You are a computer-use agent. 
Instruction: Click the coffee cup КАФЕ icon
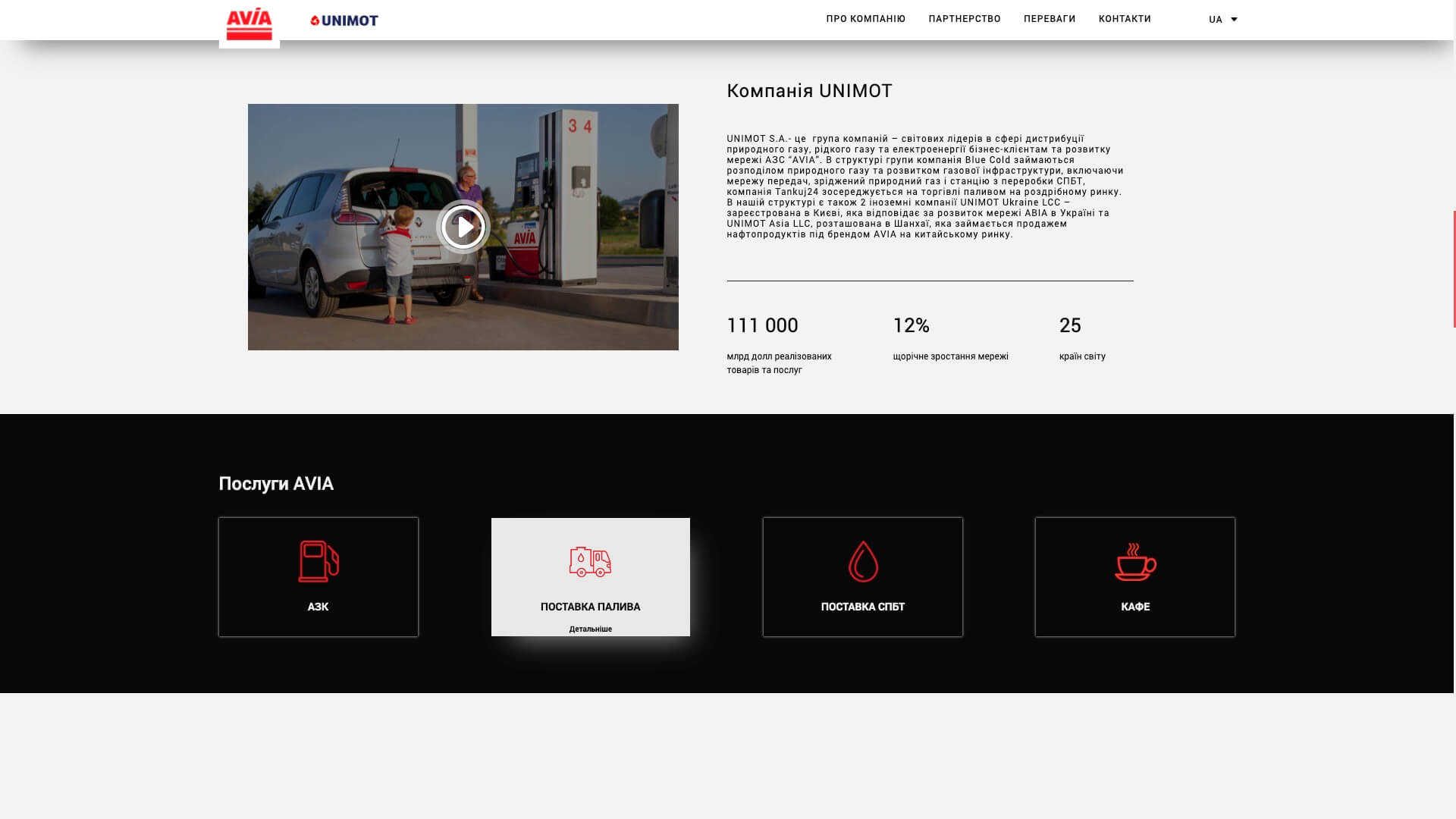[1135, 562]
